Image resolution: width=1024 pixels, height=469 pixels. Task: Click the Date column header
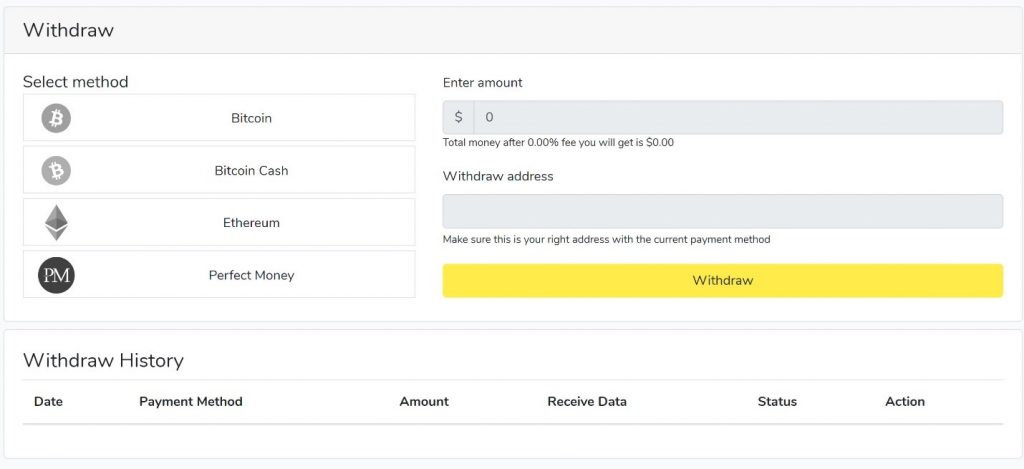point(48,402)
